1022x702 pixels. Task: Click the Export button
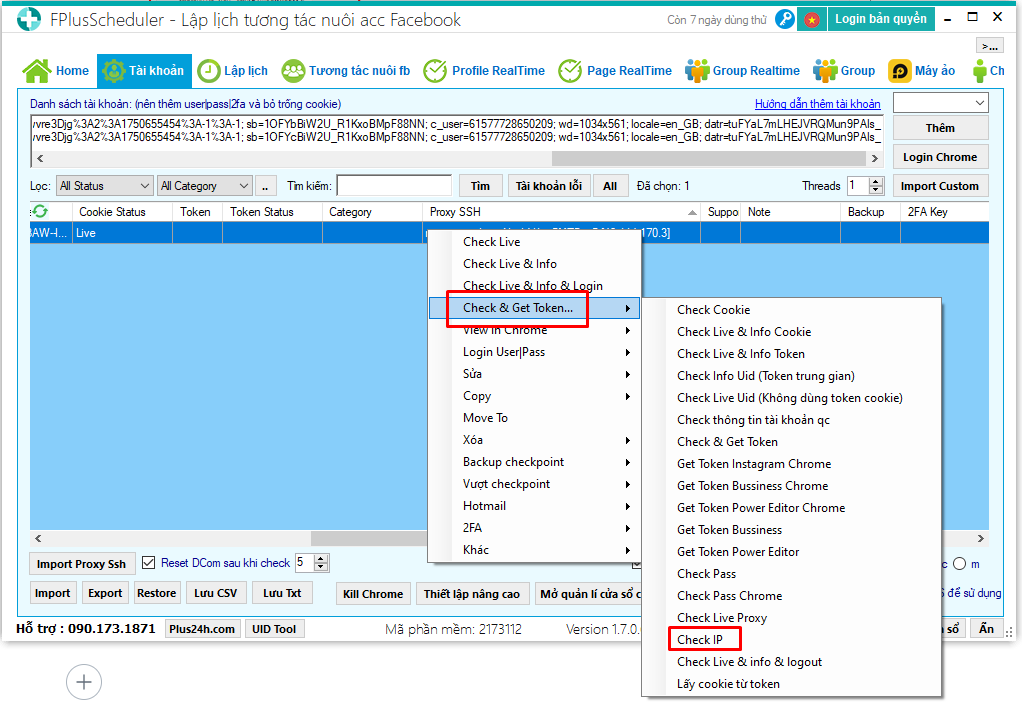(x=105, y=593)
